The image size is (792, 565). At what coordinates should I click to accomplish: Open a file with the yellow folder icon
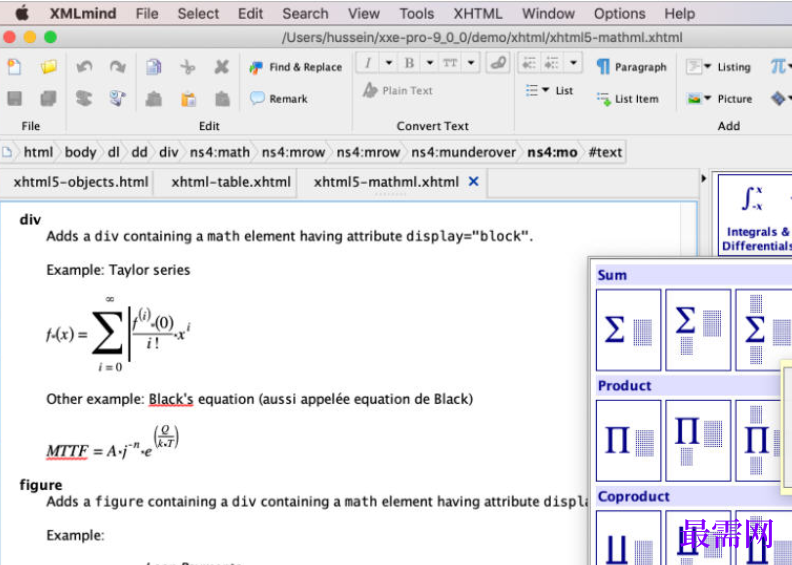[48, 67]
